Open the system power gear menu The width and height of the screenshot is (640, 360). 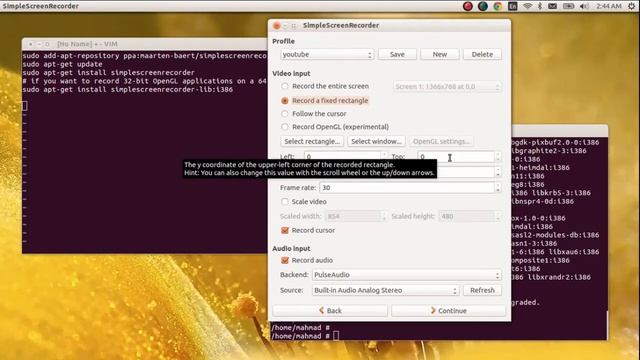pos(631,6)
